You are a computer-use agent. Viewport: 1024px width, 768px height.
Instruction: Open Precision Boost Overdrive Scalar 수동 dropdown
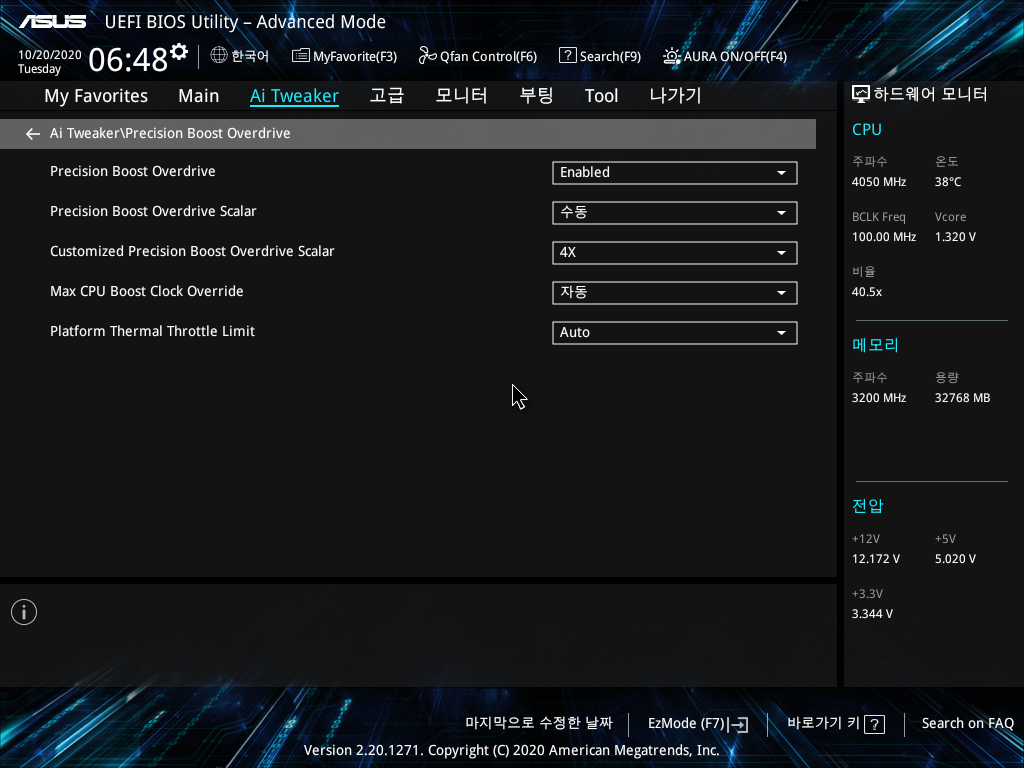pos(675,213)
